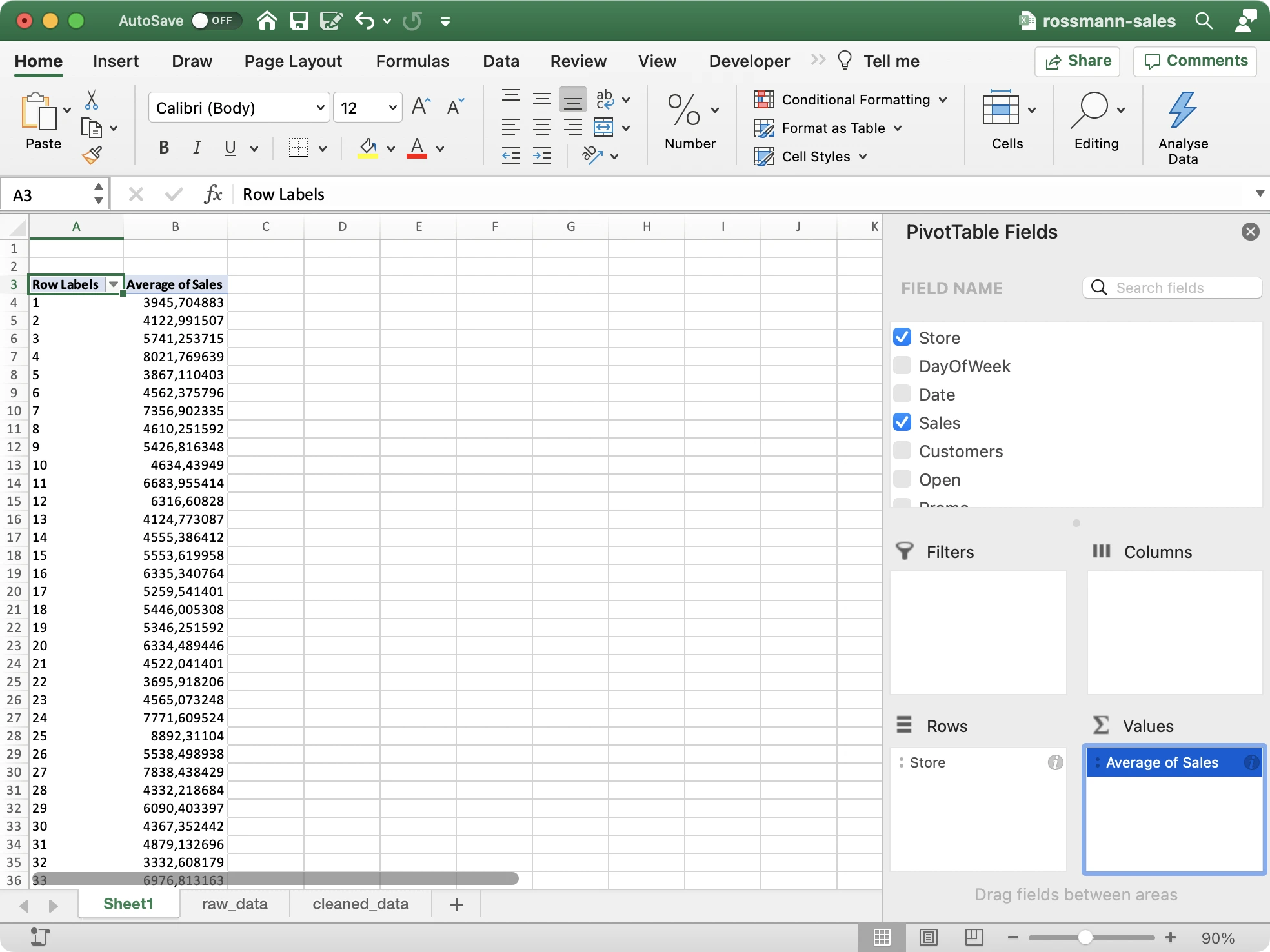Uncheck the Store field
The width and height of the screenshot is (1270, 952).
coord(902,337)
